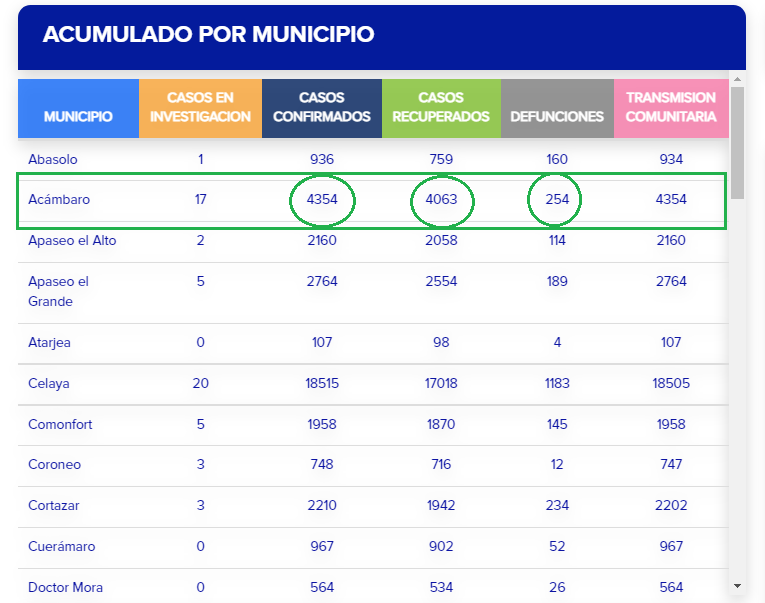Click the circled deaths value 254
This screenshot has width=765, height=603.
(557, 199)
